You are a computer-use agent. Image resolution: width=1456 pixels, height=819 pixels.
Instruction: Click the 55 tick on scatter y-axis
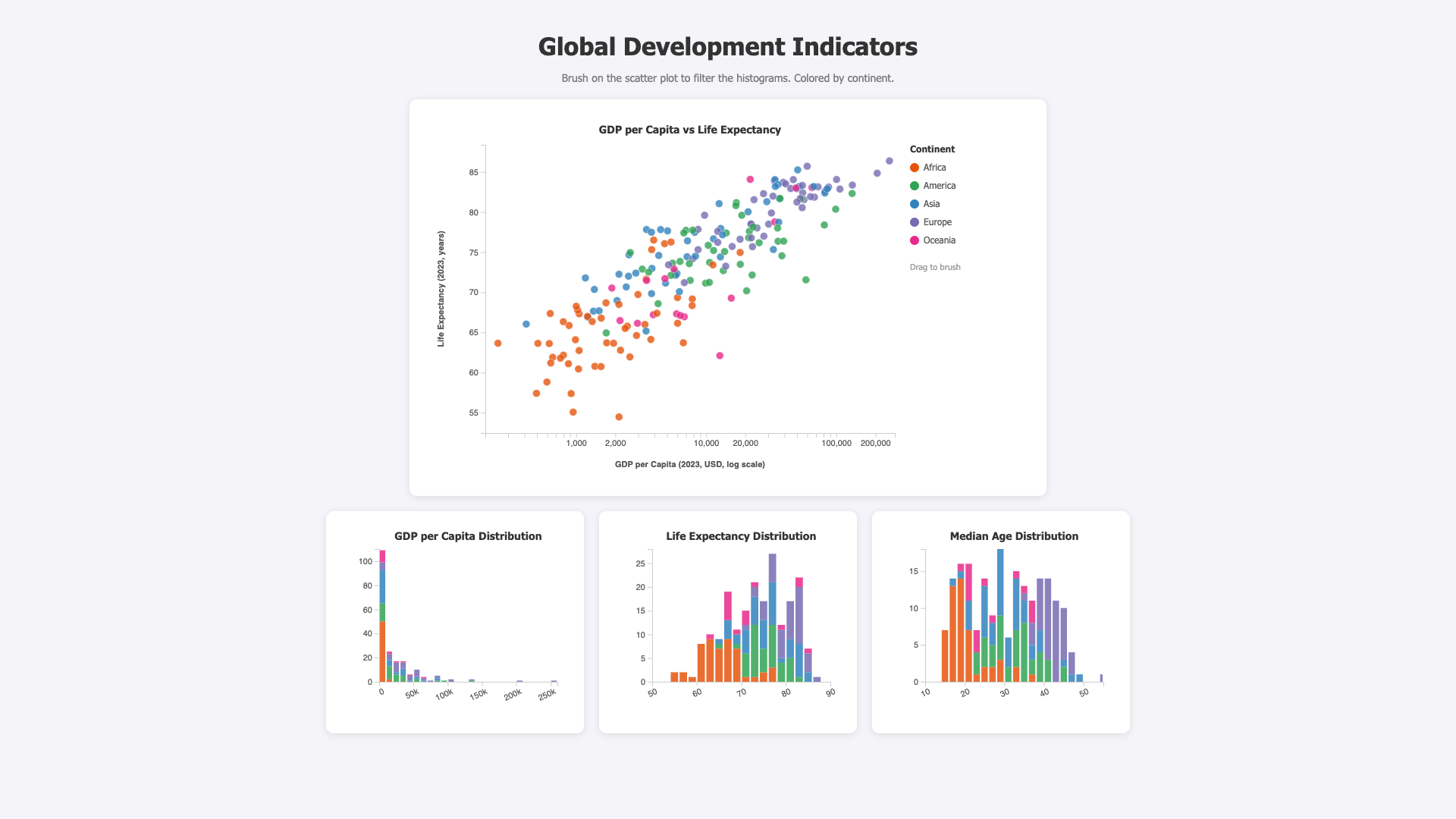(x=473, y=413)
